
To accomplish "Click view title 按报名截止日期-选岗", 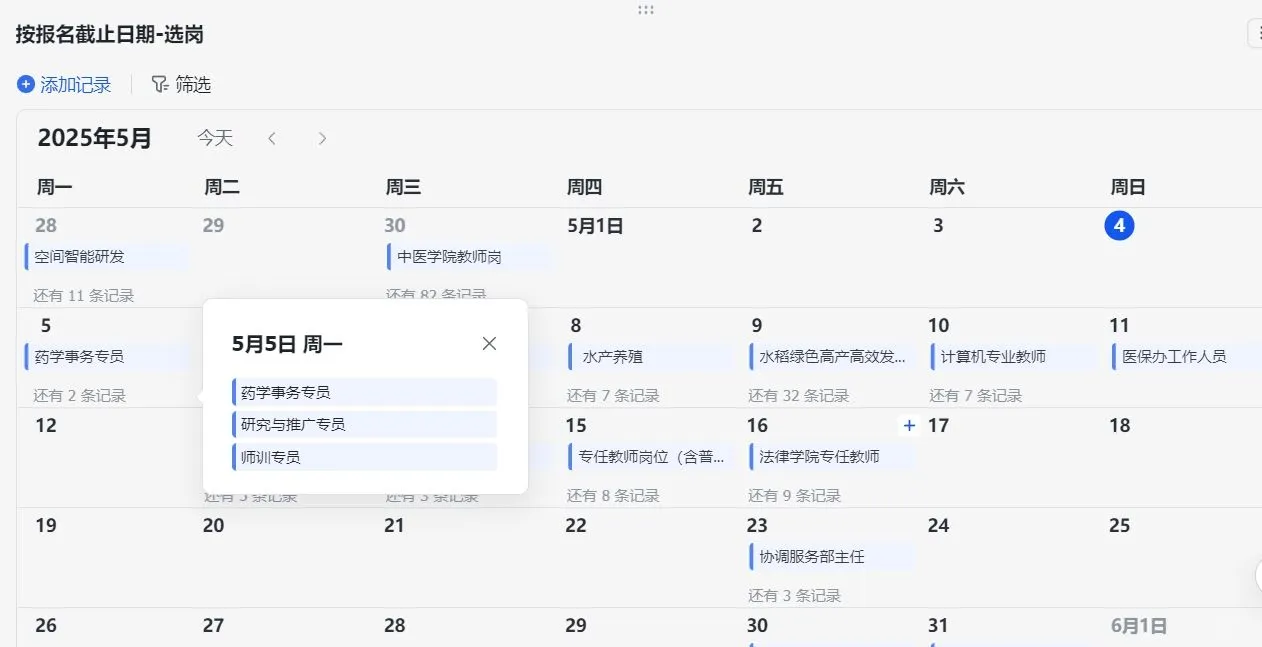I will point(110,35).
